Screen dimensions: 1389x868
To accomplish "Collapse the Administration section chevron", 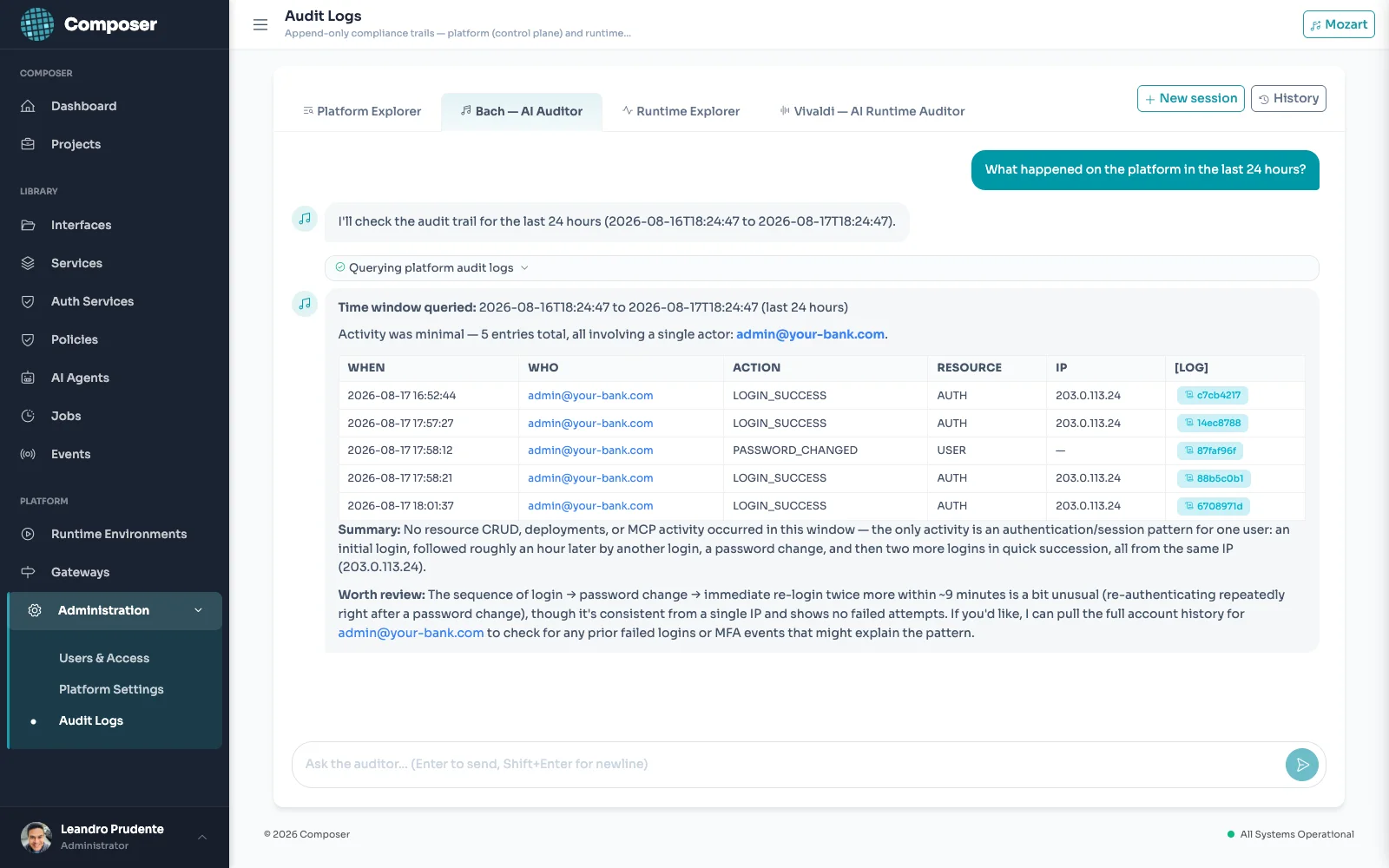I will click(x=199, y=610).
